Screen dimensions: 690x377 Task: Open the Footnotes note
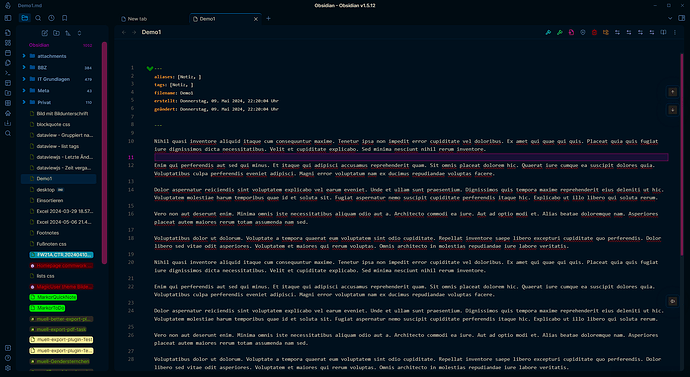(48, 233)
